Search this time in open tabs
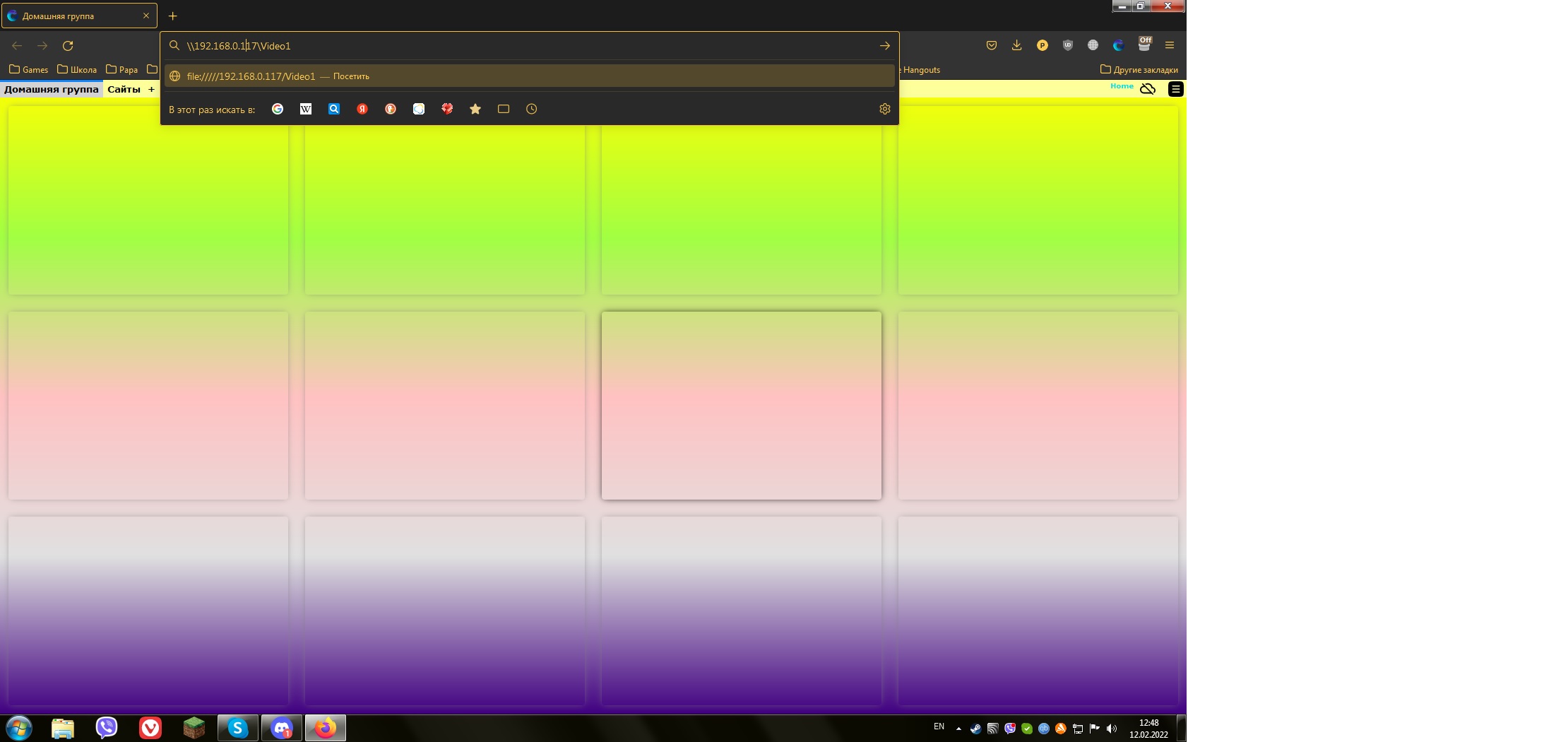The height and width of the screenshot is (742, 1568). [x=504, y=109]
